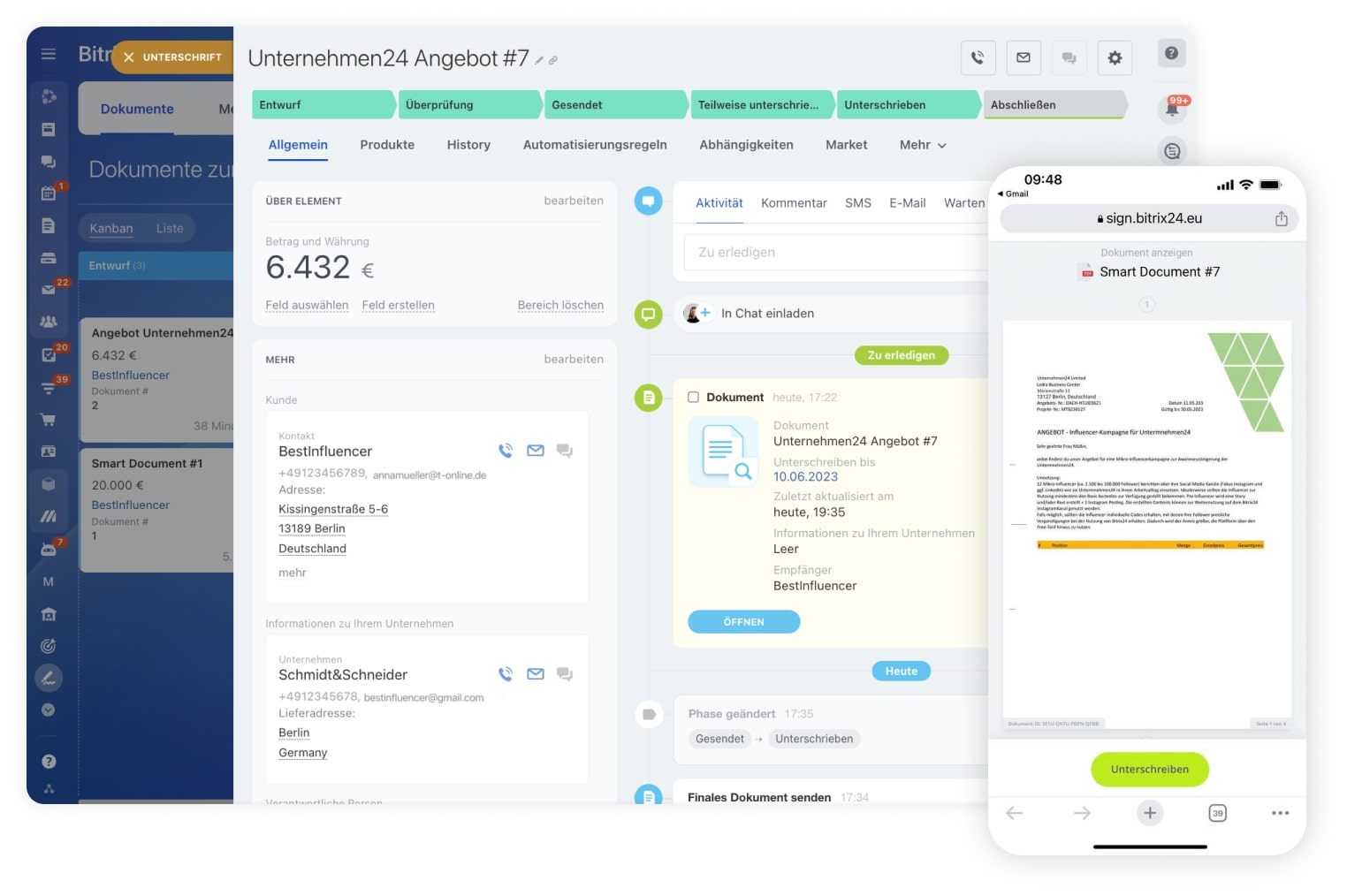Edit the title with pencil icon

539,60
